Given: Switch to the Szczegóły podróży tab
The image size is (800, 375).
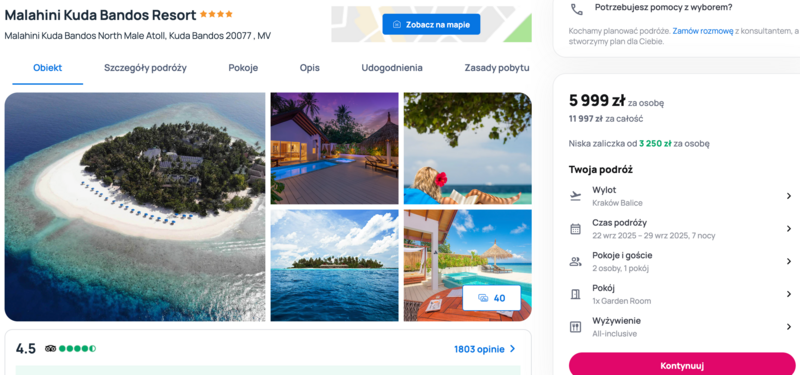Looking at the screenshot, I should (145, 68).
